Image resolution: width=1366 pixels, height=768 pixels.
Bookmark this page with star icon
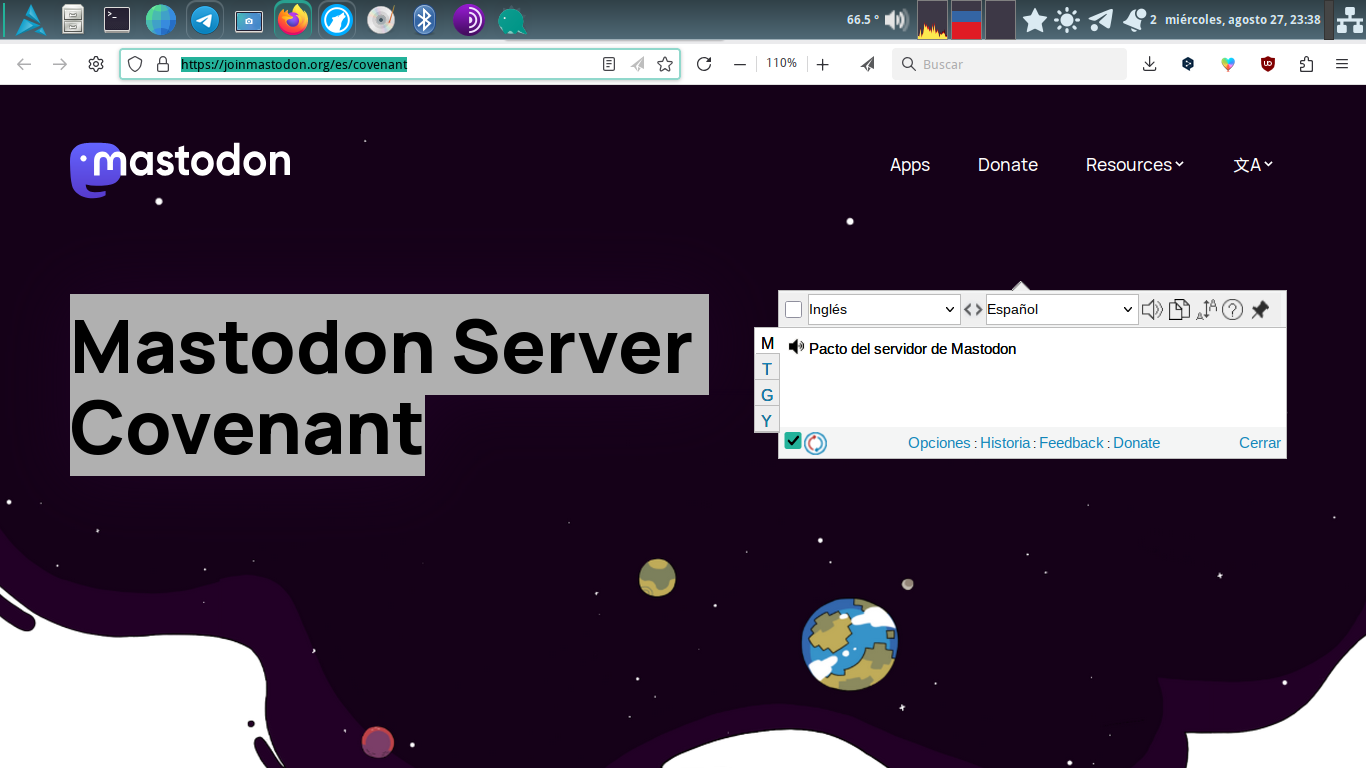click(x=665, y=64)
